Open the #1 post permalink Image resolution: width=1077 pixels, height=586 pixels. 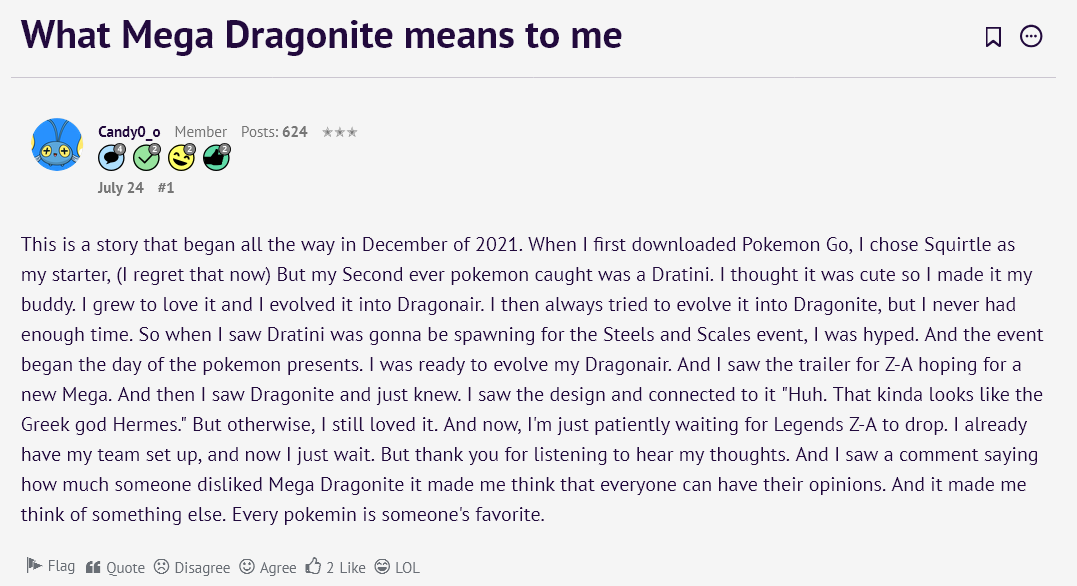[166, 188]
